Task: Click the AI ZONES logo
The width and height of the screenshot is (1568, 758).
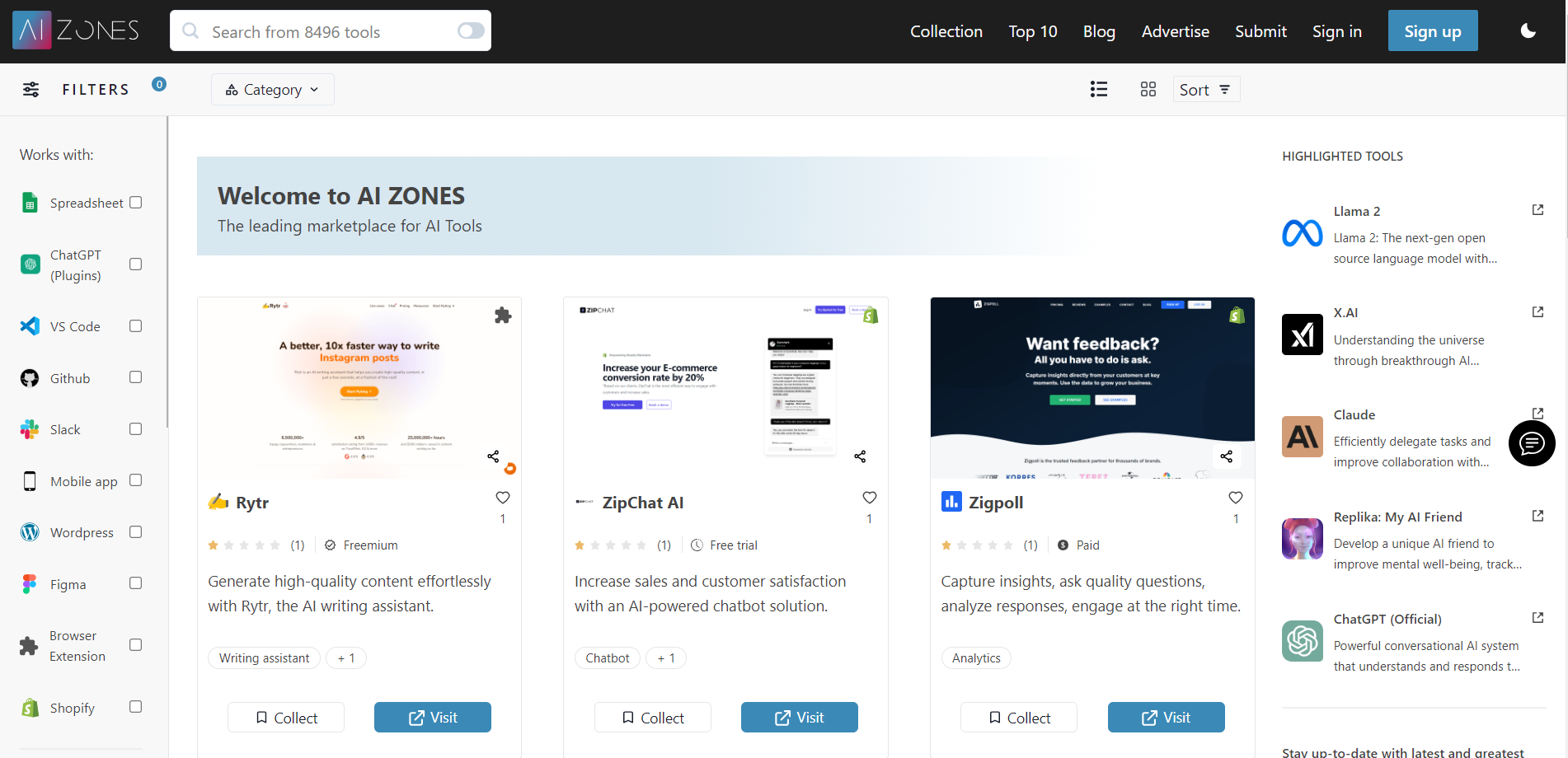Action: pyautogui.click(x=76, y=30)
